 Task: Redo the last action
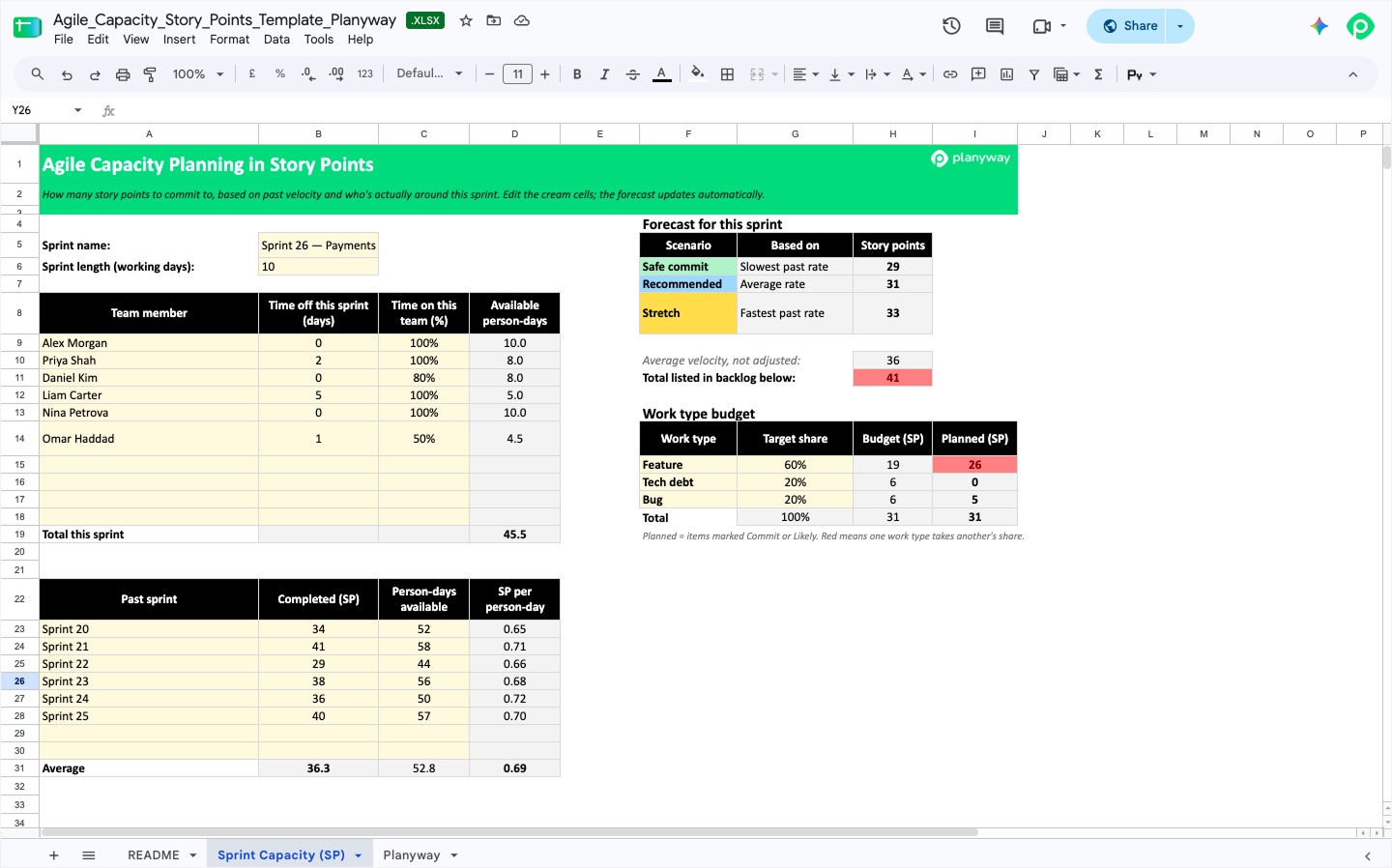[95, 74]
